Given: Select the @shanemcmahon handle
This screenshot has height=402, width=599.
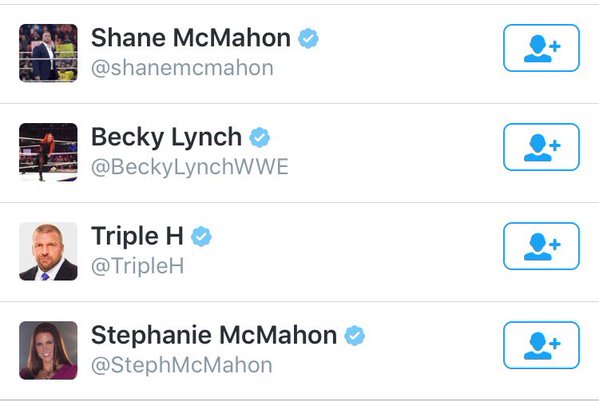Looking at the screenshot, I should [182, 68].
